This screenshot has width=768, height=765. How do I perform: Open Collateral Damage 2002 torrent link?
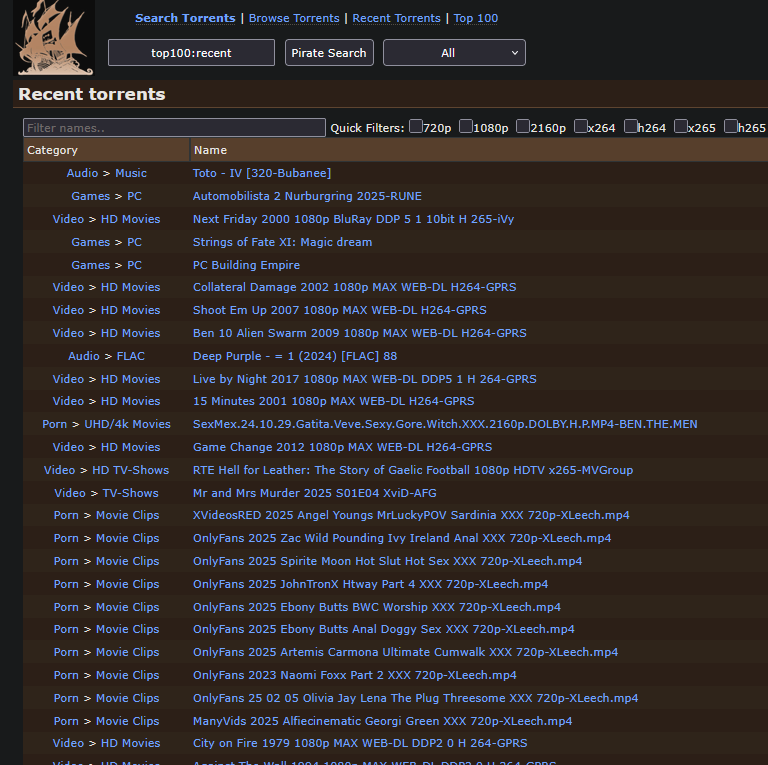coord(355,287)
